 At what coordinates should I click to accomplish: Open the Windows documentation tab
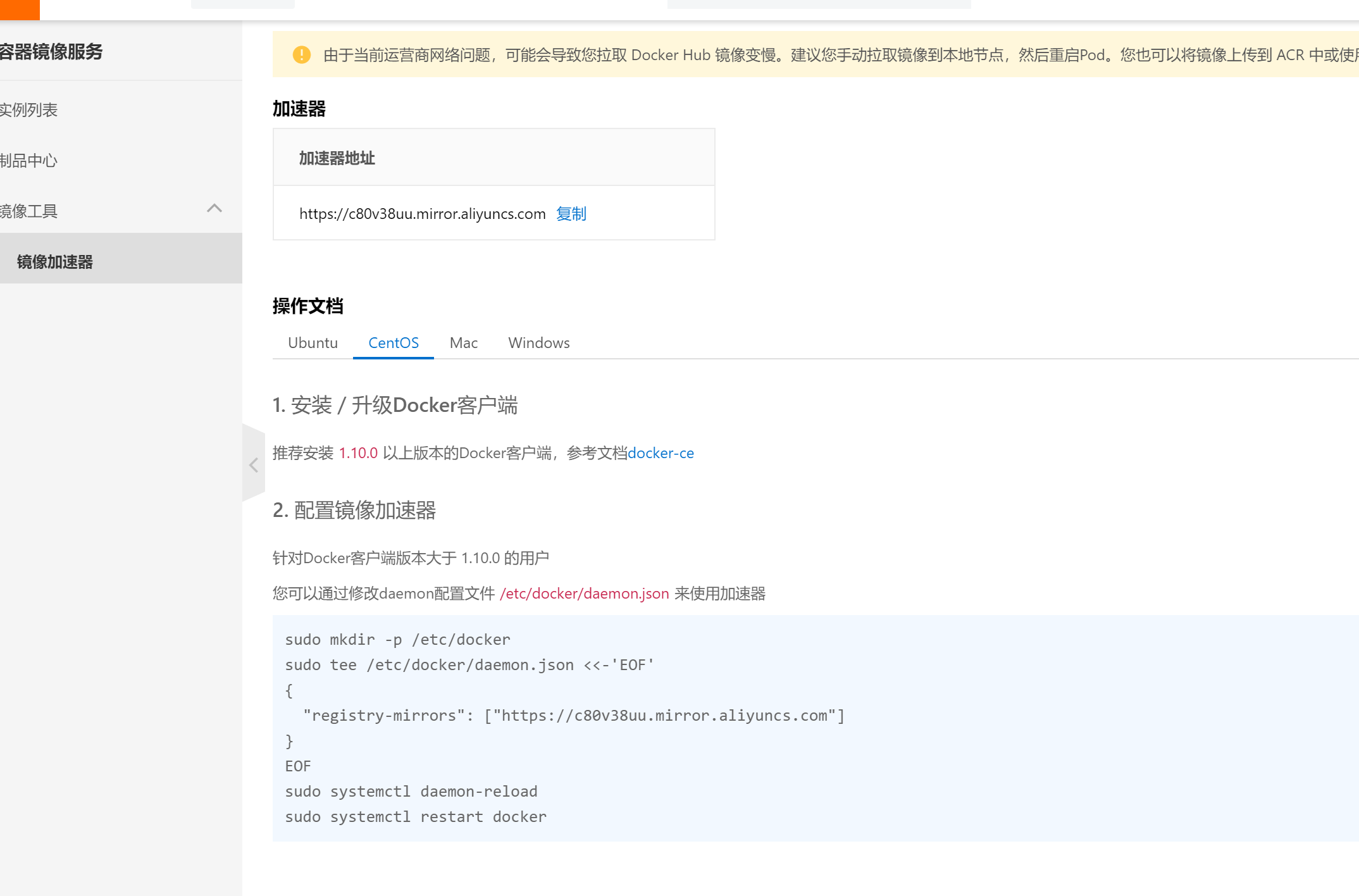tap(538, 342)
